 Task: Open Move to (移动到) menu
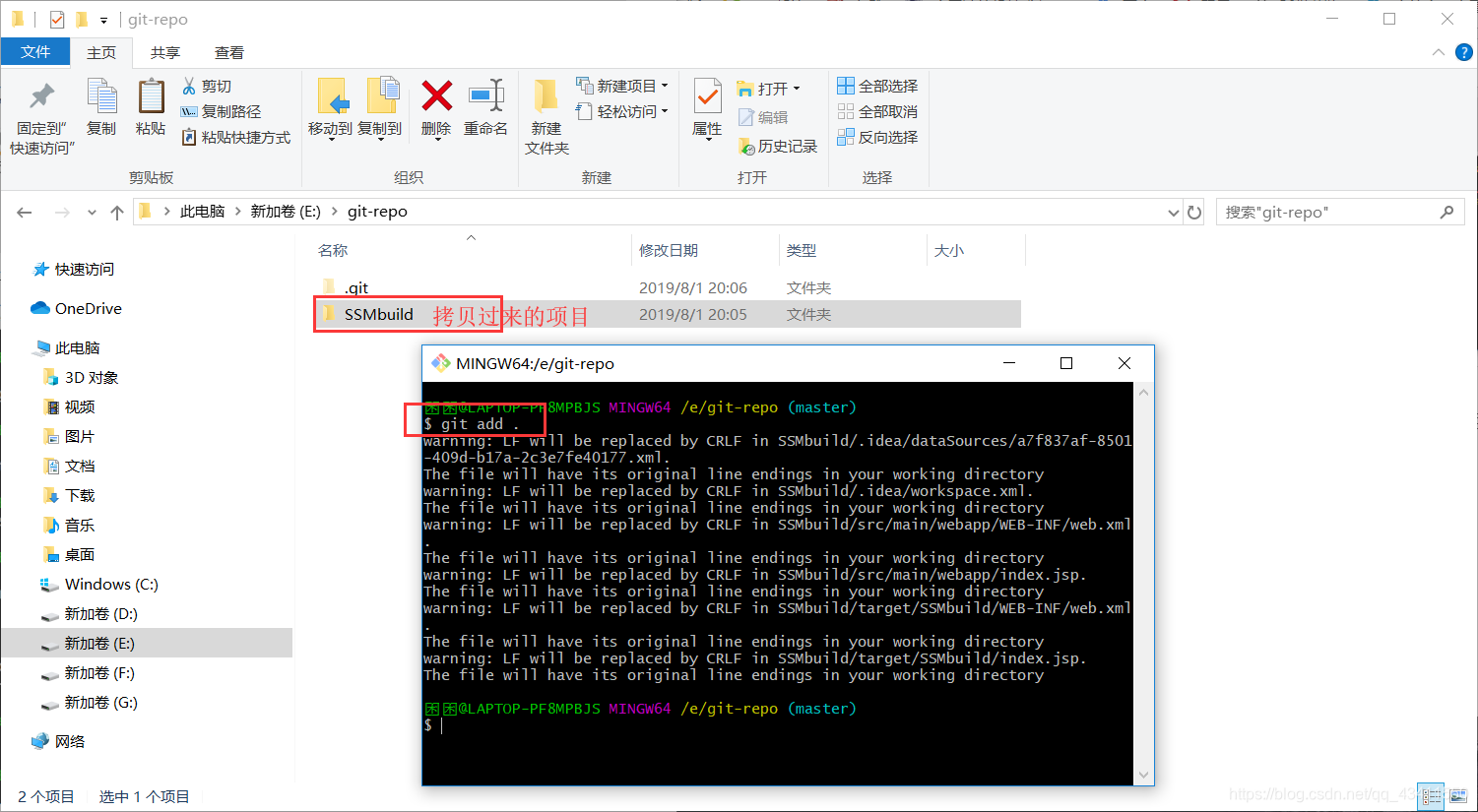coord(330,108)
